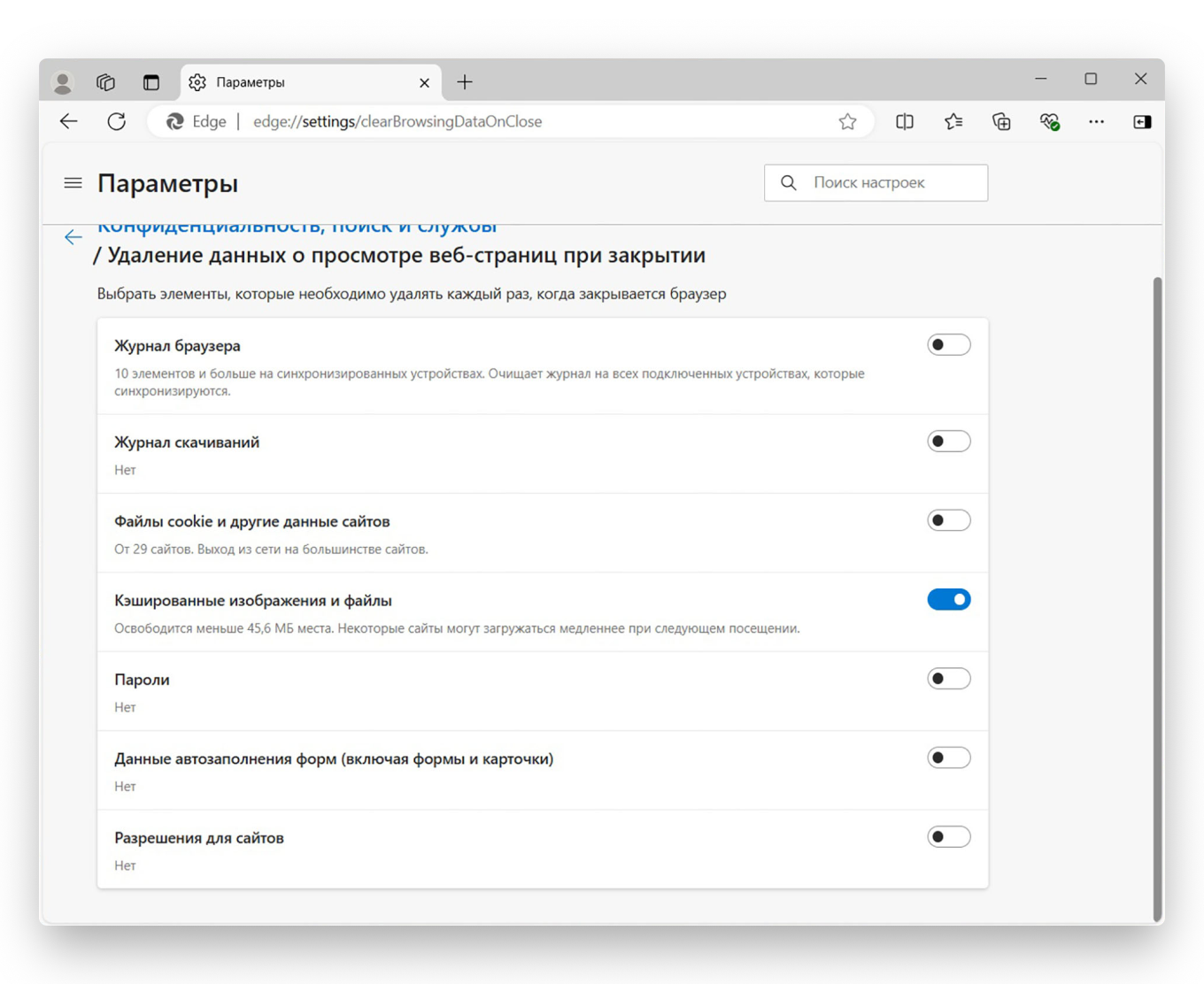Viewport: 1204px width, 984px height.
Task: Open a new browser tab
Action: 464,81
